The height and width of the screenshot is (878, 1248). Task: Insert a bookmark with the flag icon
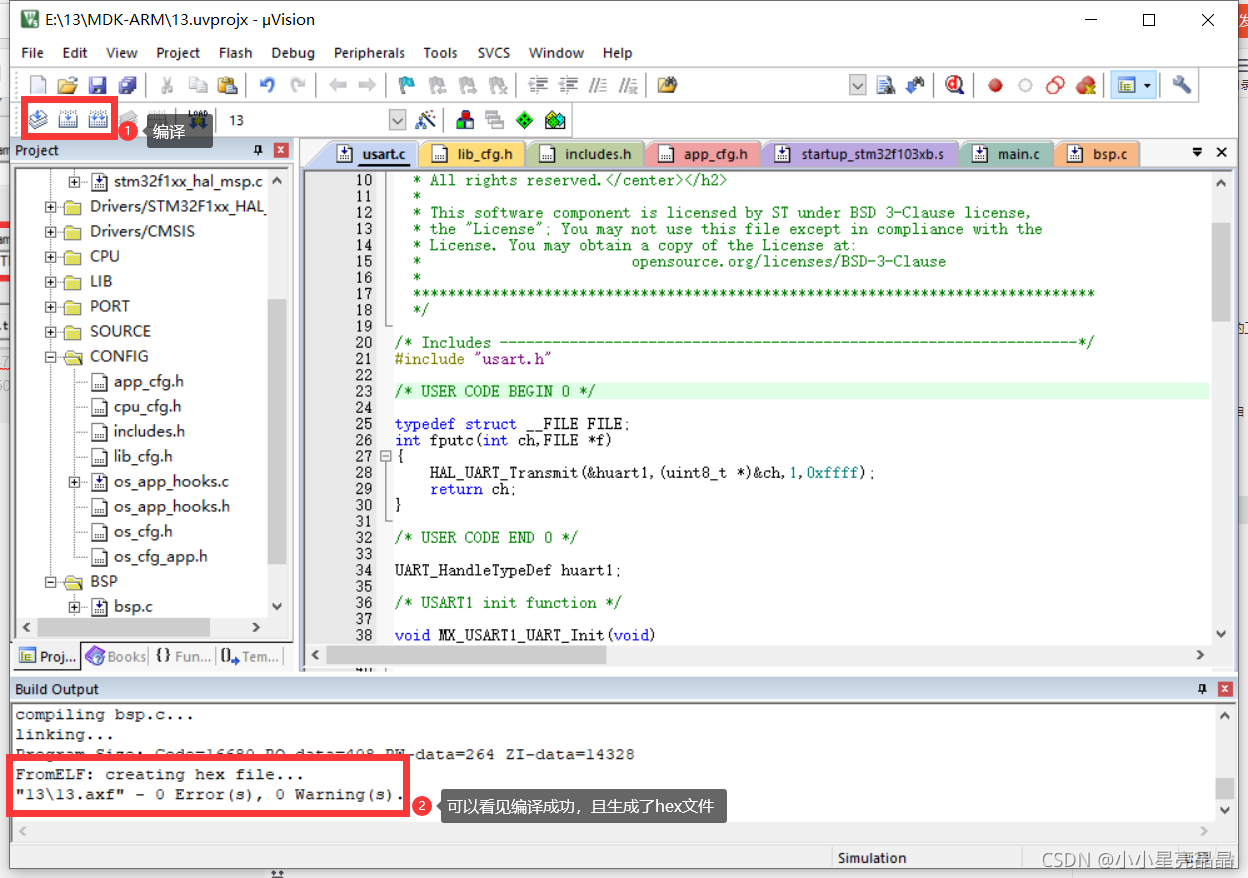(407, 86)
